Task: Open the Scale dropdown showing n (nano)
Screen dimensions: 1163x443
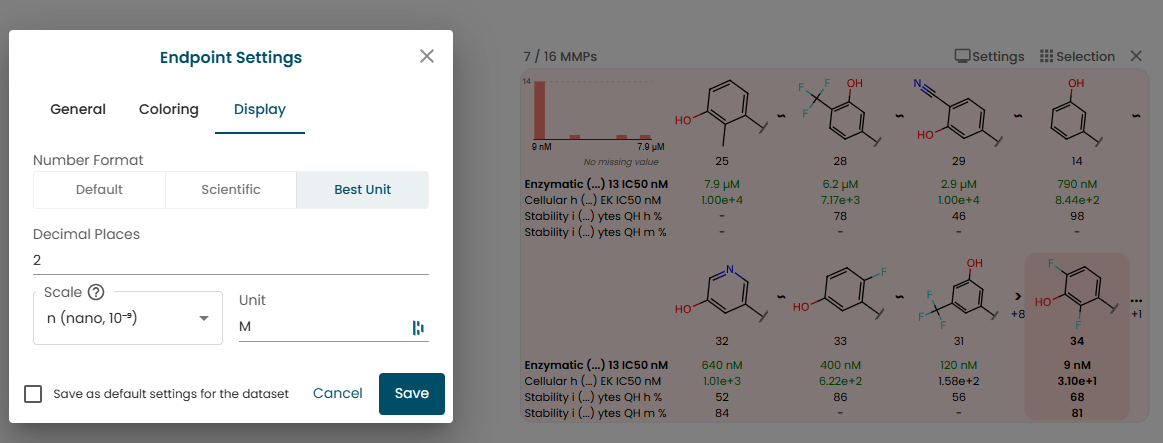Action: click(128, 318)
